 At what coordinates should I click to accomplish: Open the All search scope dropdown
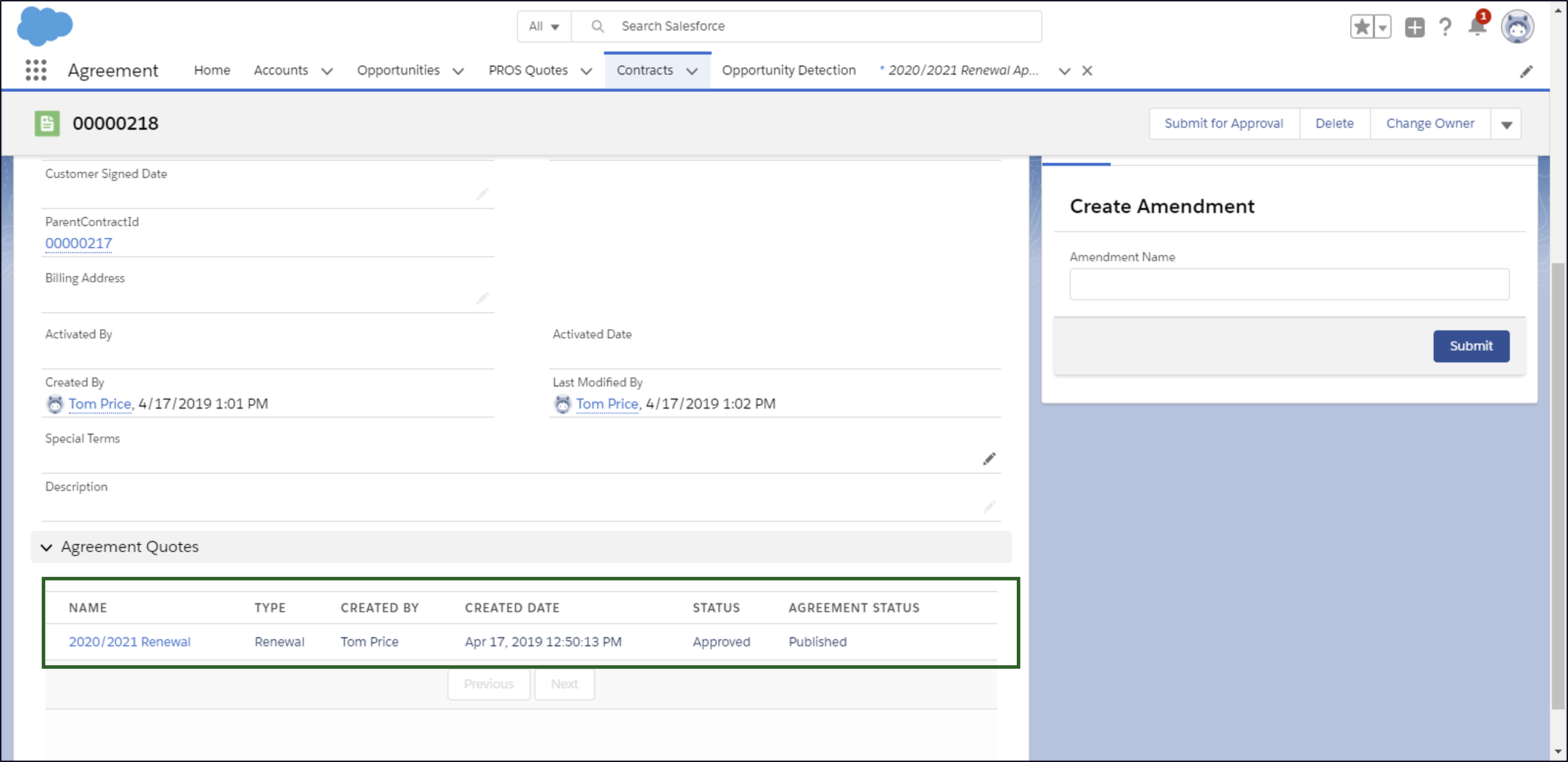(x=544, y=26)
